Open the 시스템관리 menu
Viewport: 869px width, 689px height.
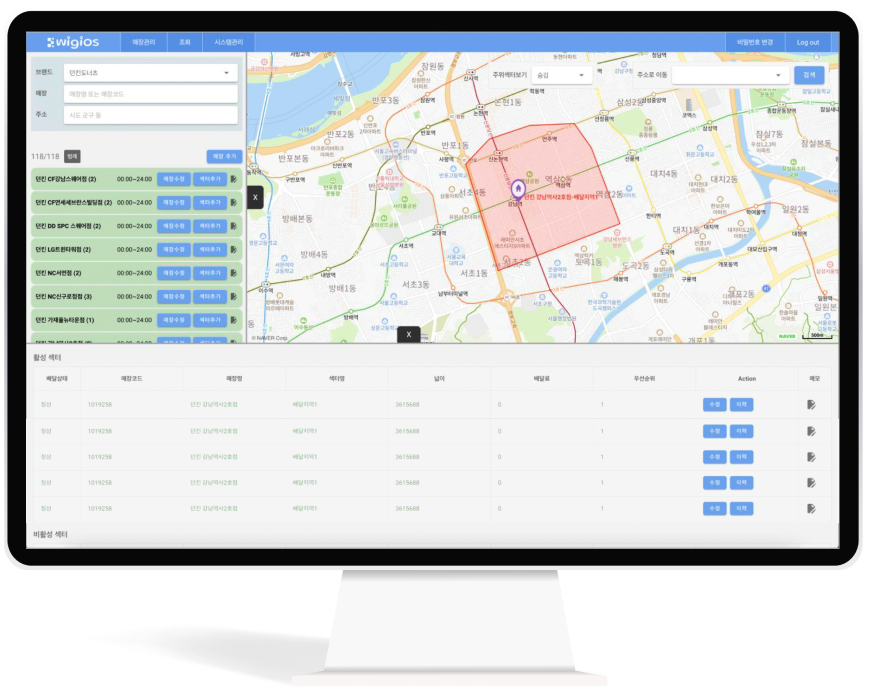pyautogui.click(x=228, y=42)
